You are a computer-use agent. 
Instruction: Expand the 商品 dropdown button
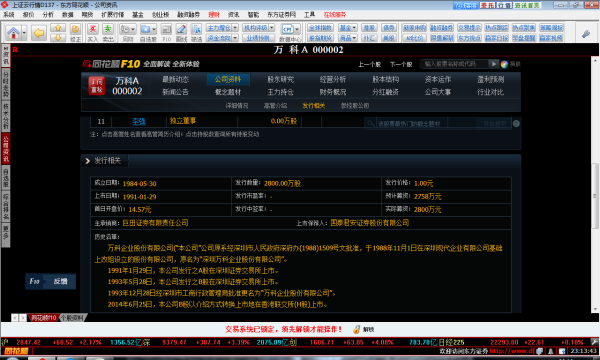pos(348,38)
